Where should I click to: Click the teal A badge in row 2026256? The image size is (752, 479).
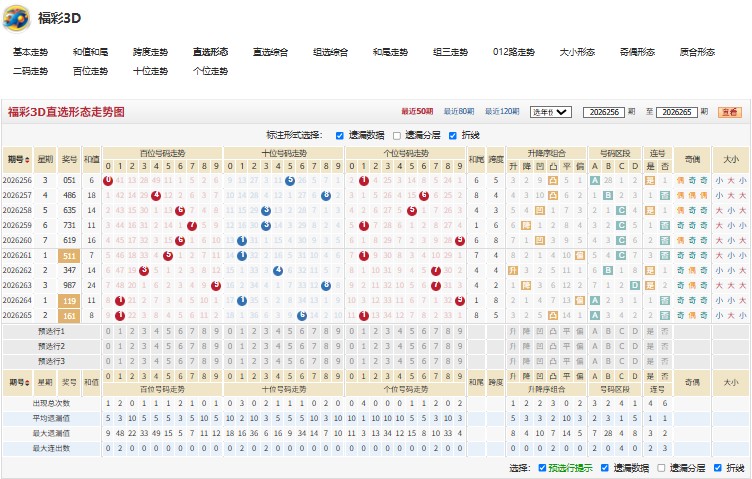coord(595,180)
